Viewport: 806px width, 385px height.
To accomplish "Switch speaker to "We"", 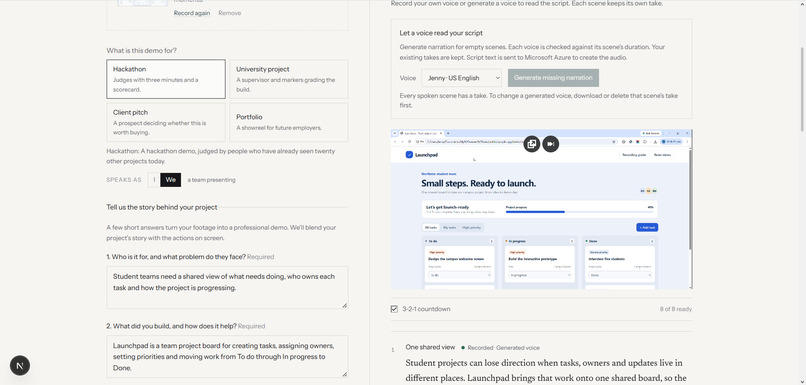I will pyautogui.click(x=171, y=180).
